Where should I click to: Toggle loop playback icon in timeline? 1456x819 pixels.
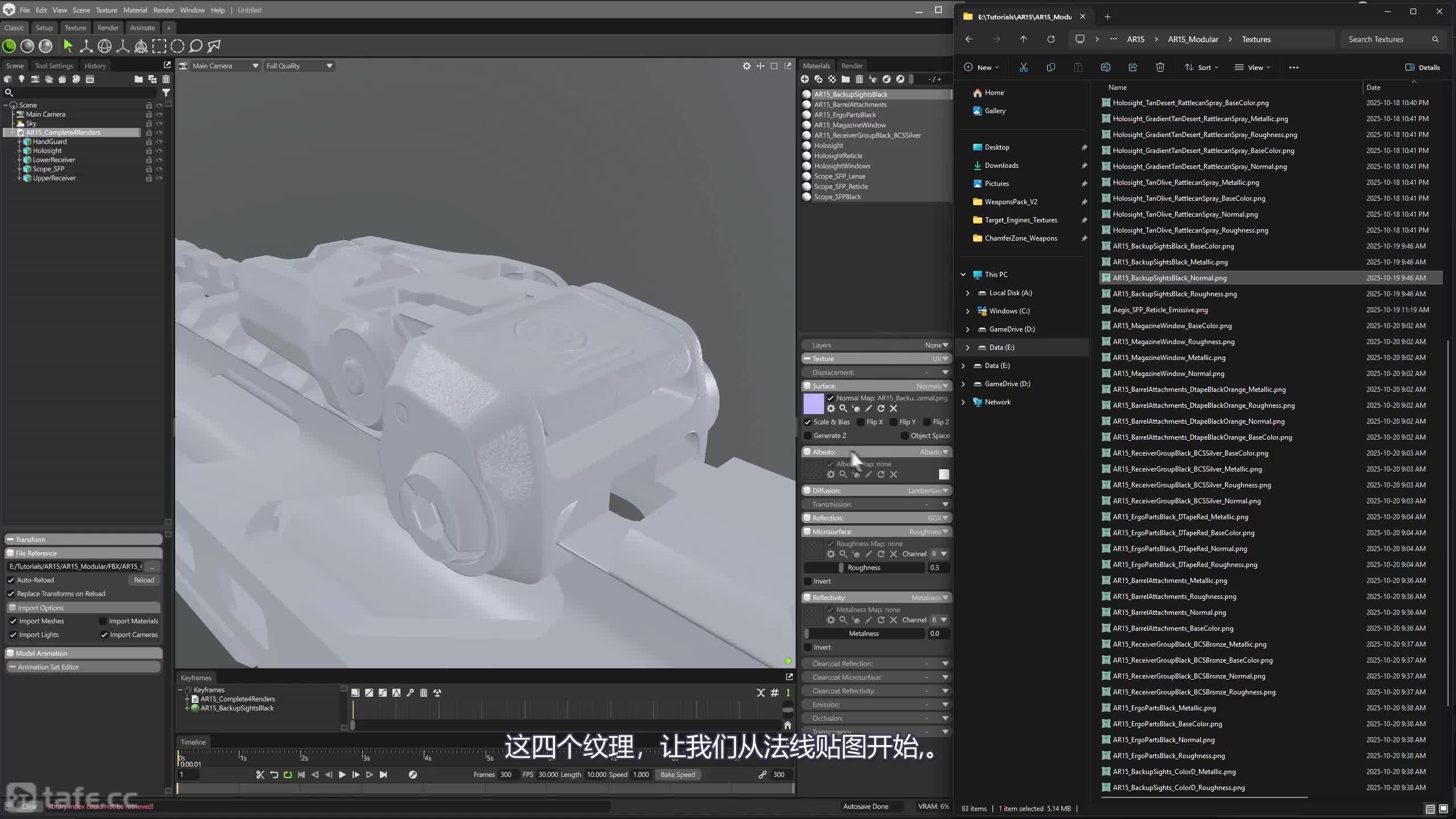click(287, 775)
